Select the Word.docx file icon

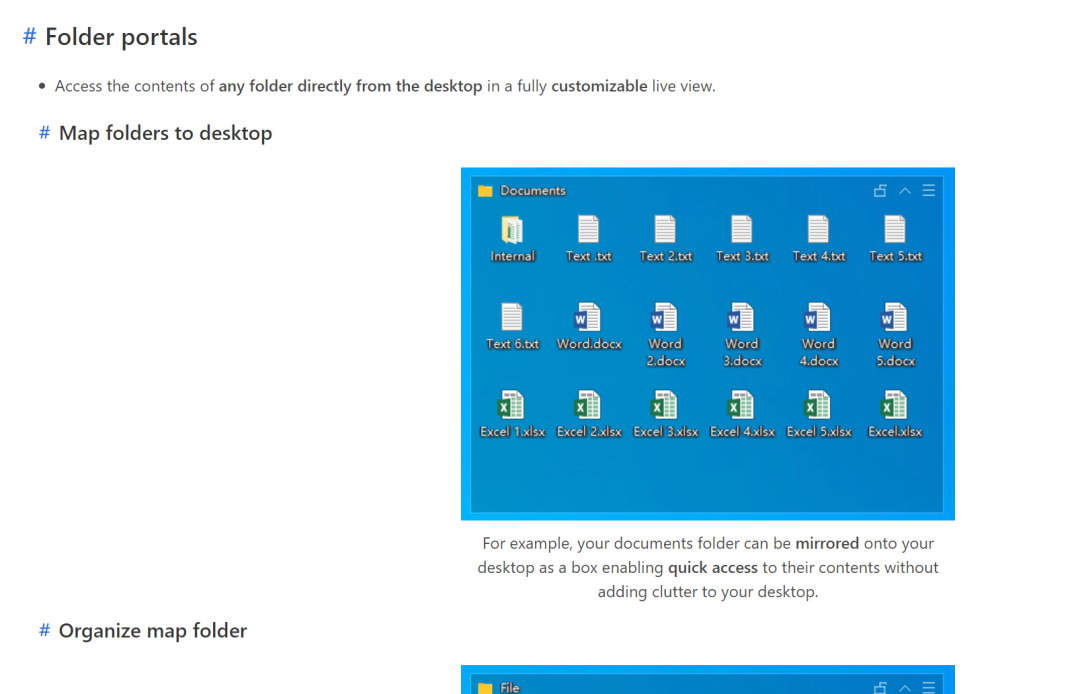point(589,317)
